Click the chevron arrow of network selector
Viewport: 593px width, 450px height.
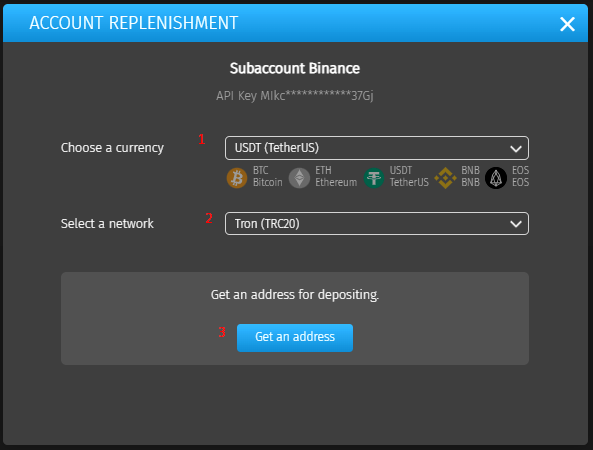516,224
